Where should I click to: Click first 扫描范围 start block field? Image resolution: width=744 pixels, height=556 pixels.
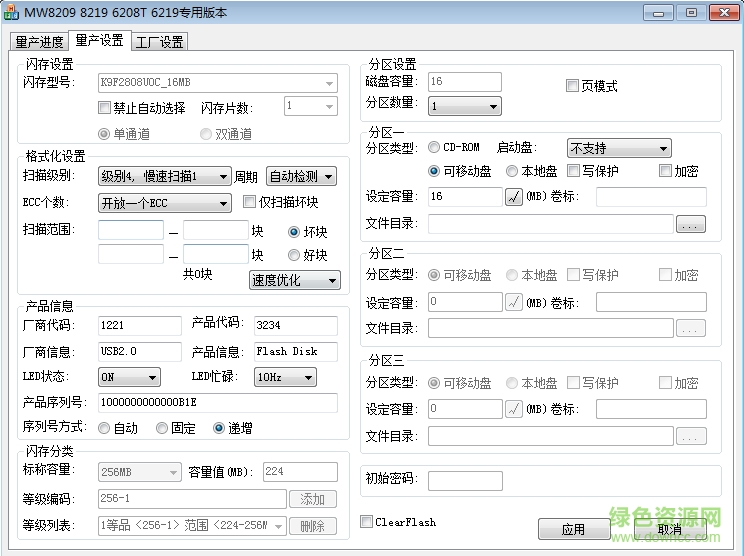(x=131, y=230)
